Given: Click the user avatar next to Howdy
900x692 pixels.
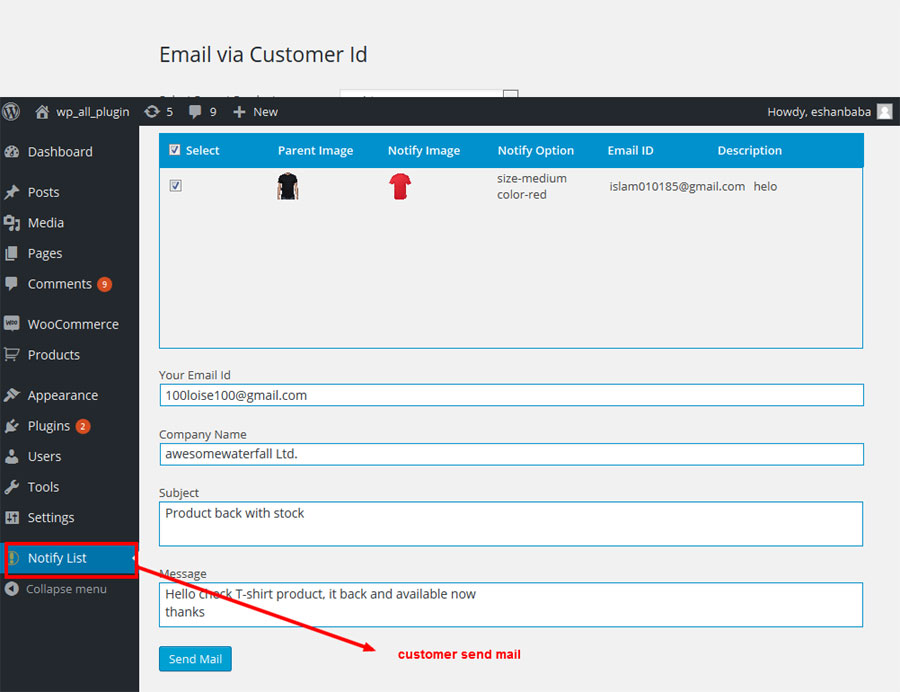Looking at the screenshot, I should pyautogui.click(x=884, y=112).
